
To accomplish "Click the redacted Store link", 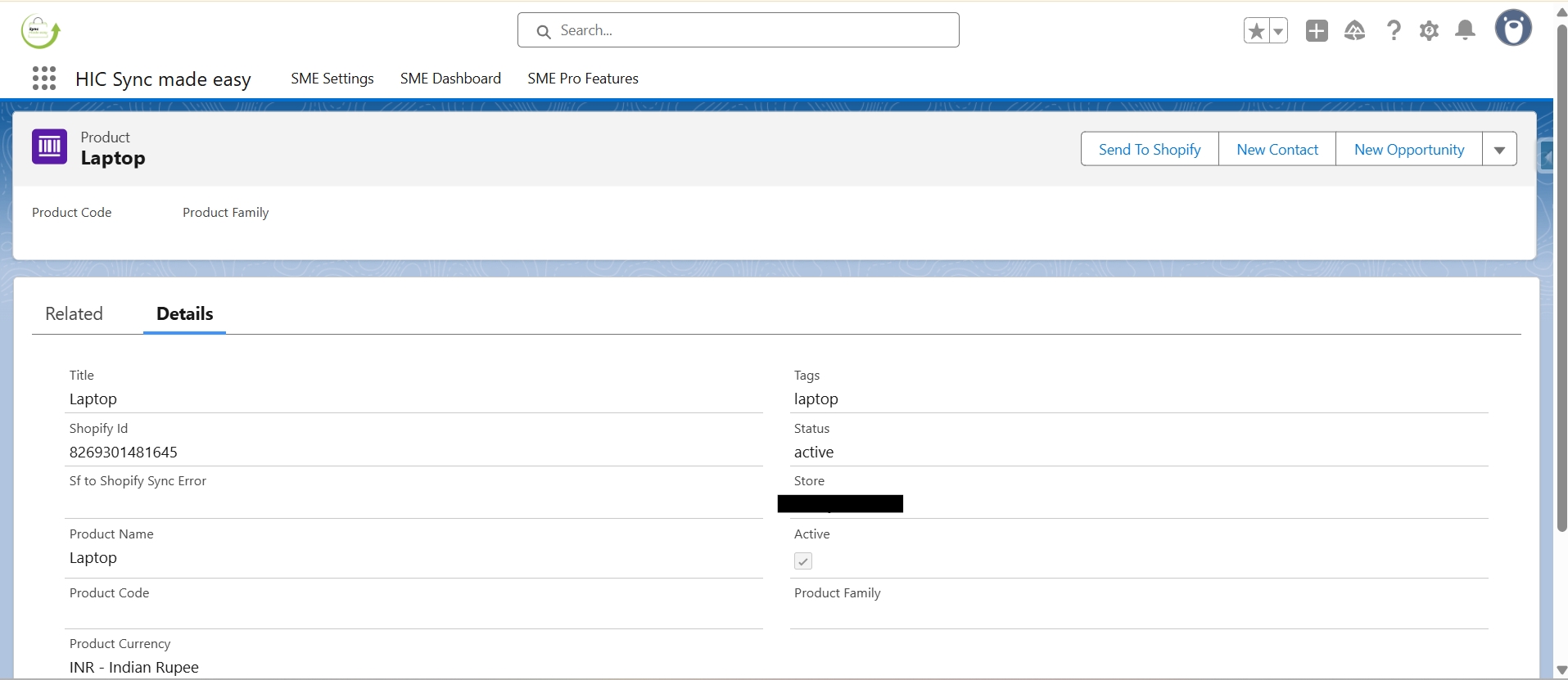I will 840,503.
